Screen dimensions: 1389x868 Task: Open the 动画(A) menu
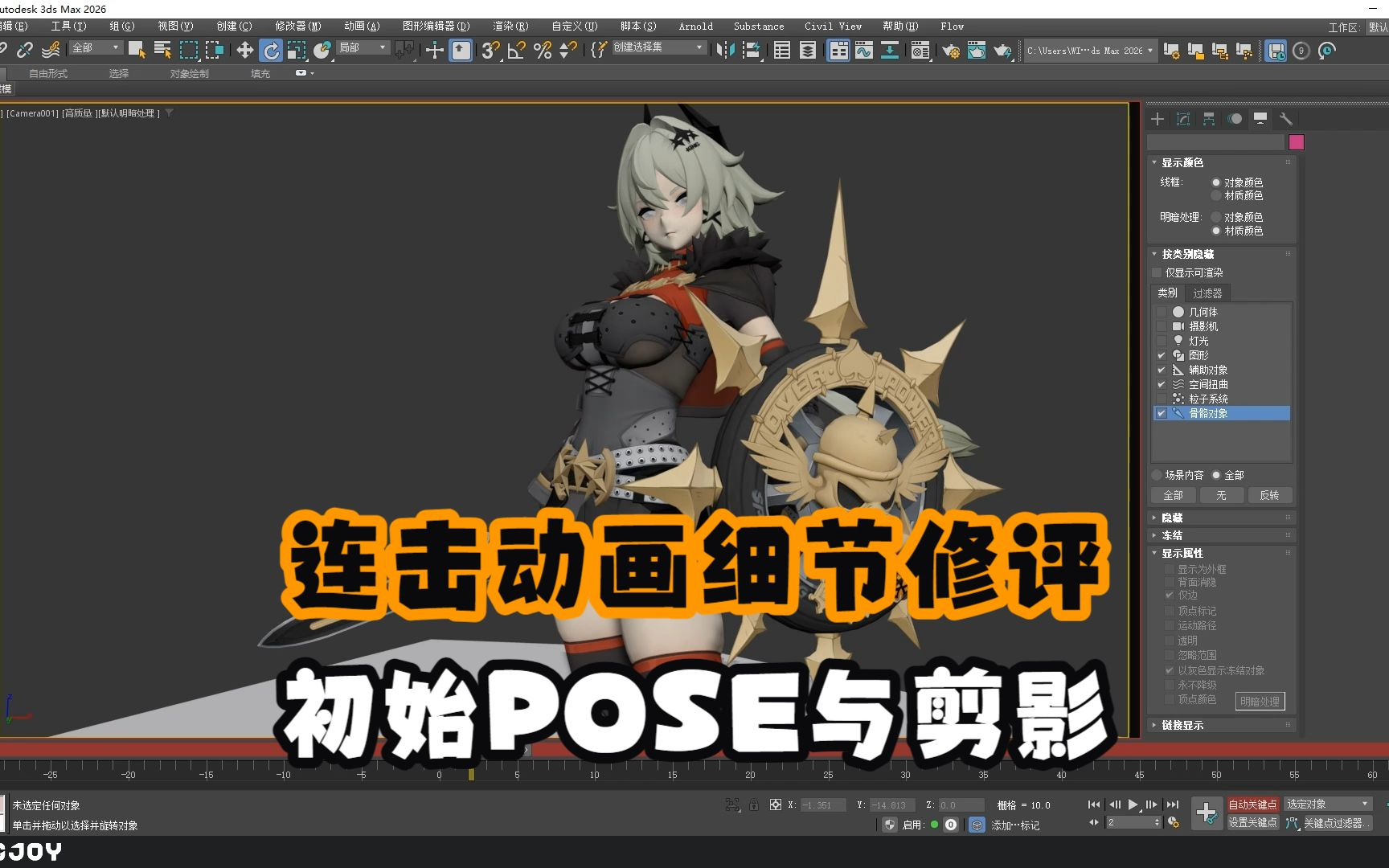coord(362,27)
